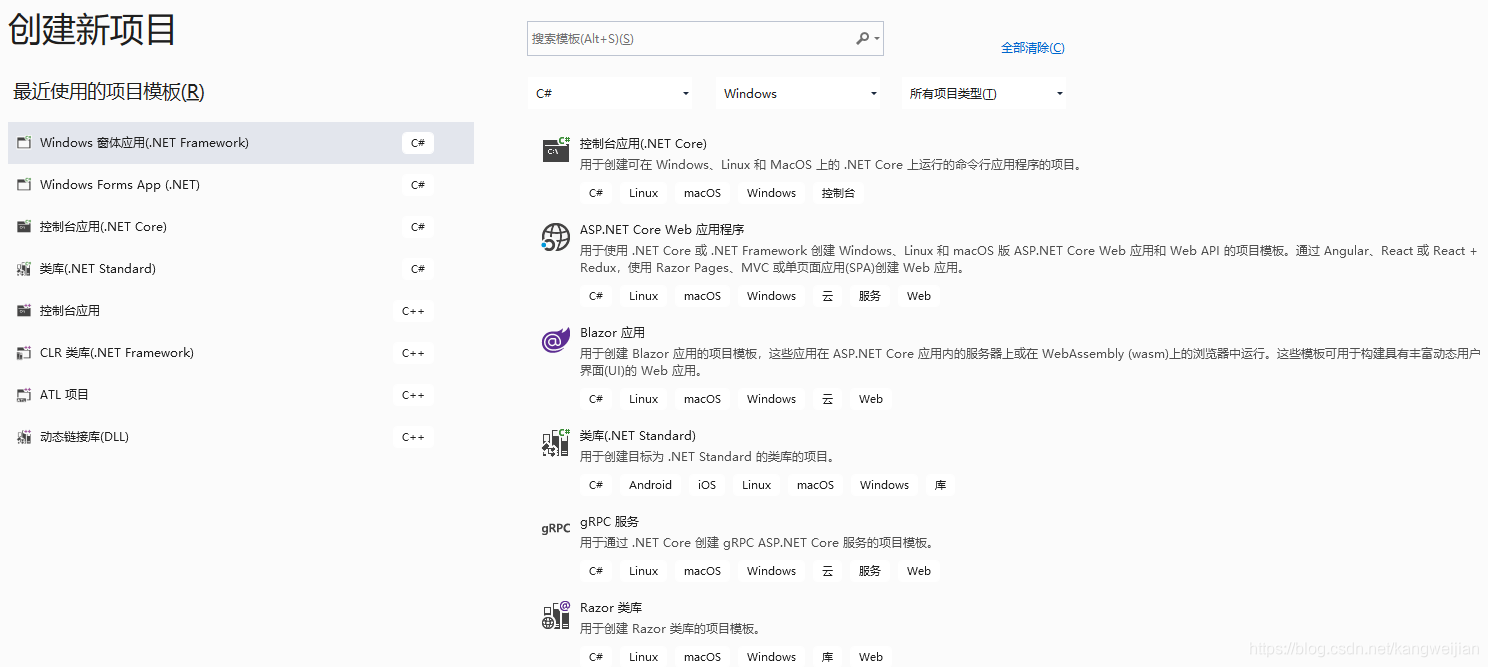Click Blazor 应用 description text
This screenshot has width=1488, height=667.
(x=1030, y=362)
